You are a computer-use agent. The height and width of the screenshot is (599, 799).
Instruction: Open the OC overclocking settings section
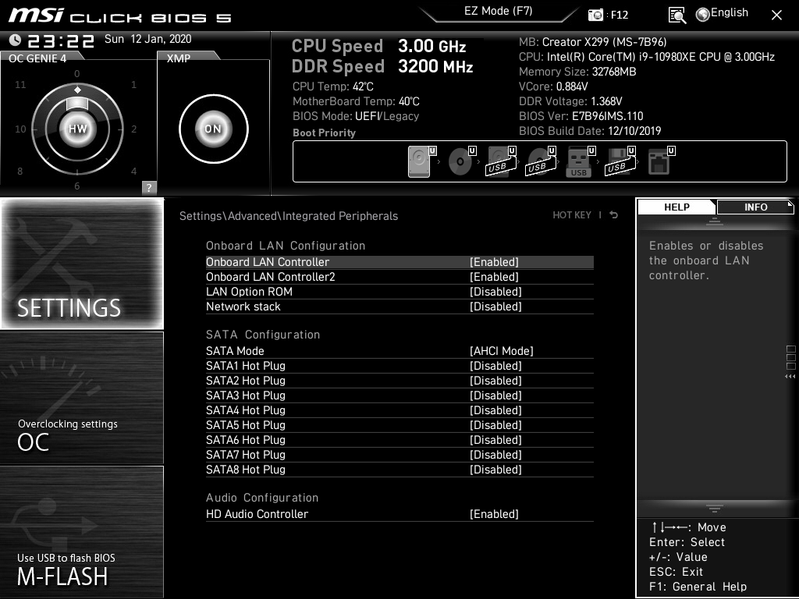82,398
